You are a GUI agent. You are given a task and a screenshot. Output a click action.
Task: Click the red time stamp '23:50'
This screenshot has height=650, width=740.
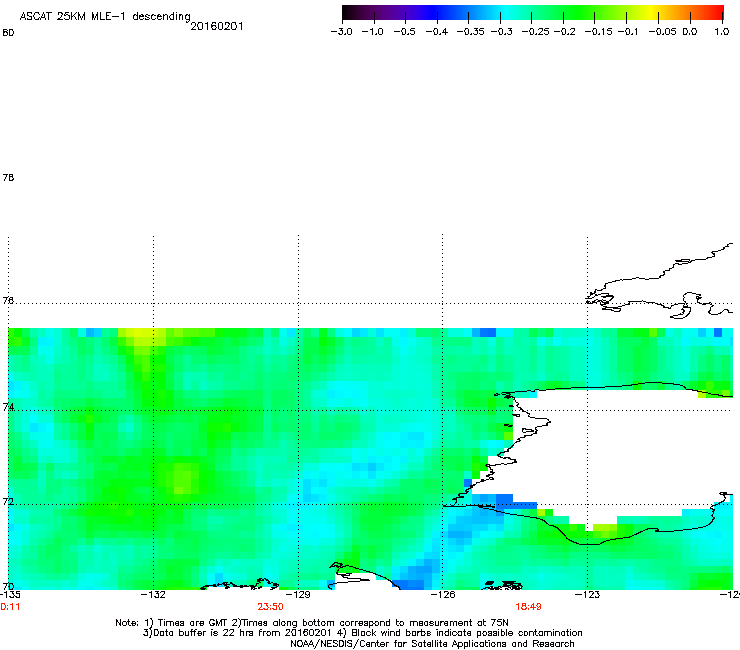click(270, 607)
